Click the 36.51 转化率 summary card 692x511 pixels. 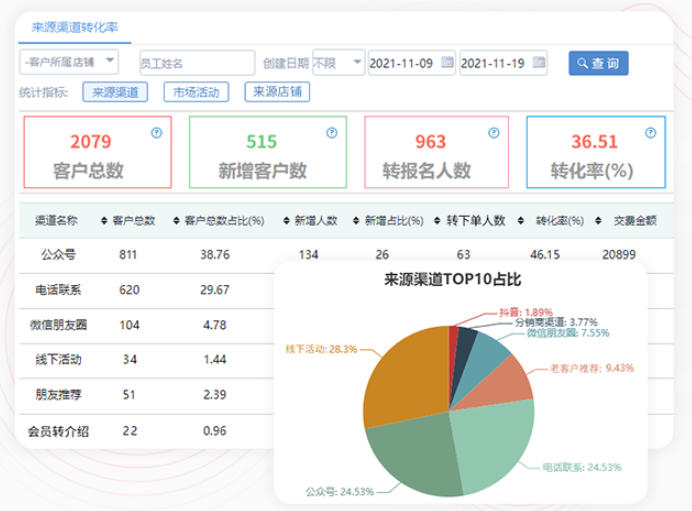tap(596, 152)
